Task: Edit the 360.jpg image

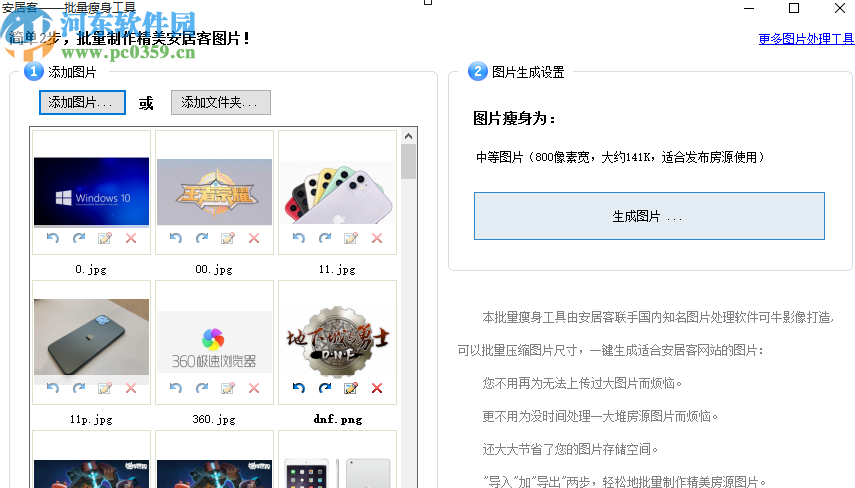Action: (228, 388)
